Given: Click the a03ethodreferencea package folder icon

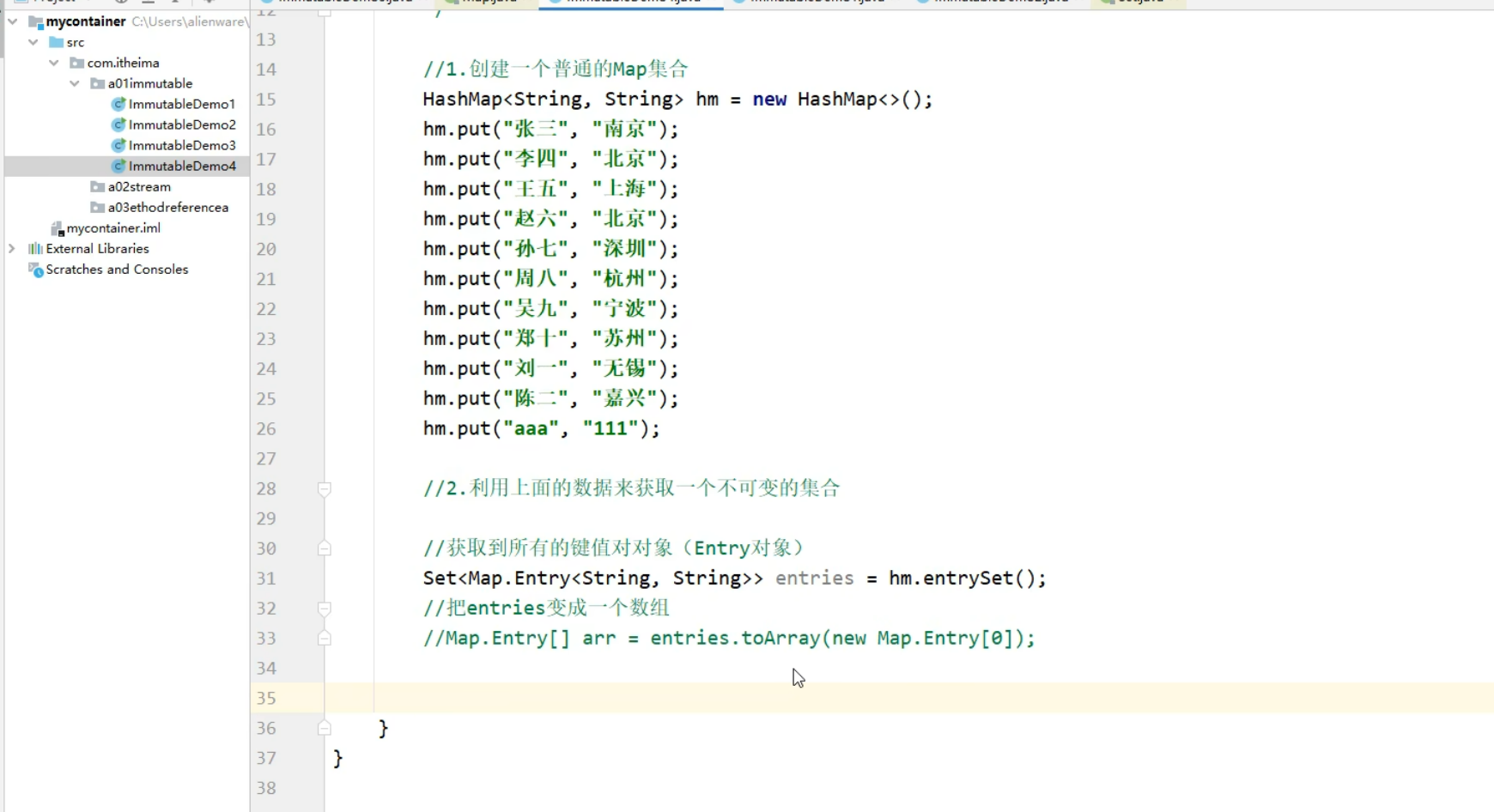Looking at the screenshot, I should [x=97, y=207].
